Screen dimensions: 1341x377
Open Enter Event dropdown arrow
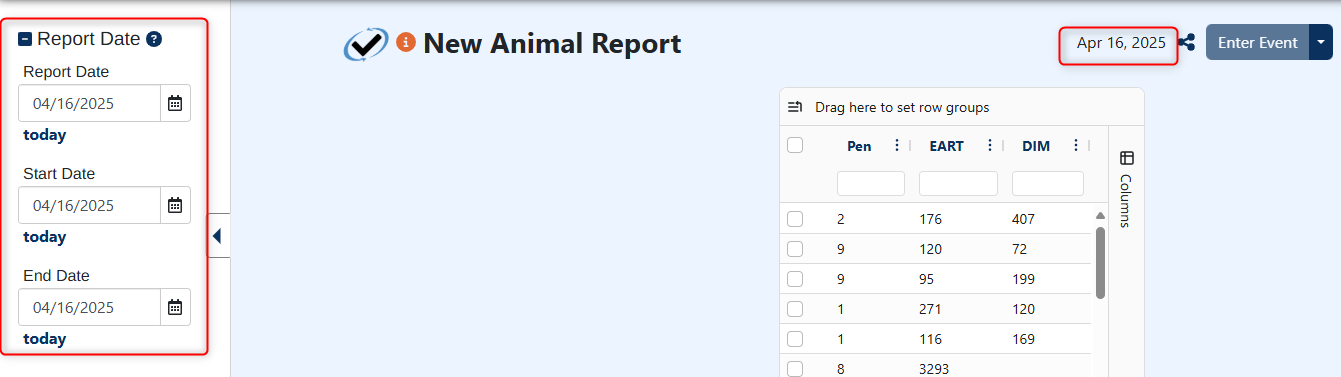[x=1321, y=42]
